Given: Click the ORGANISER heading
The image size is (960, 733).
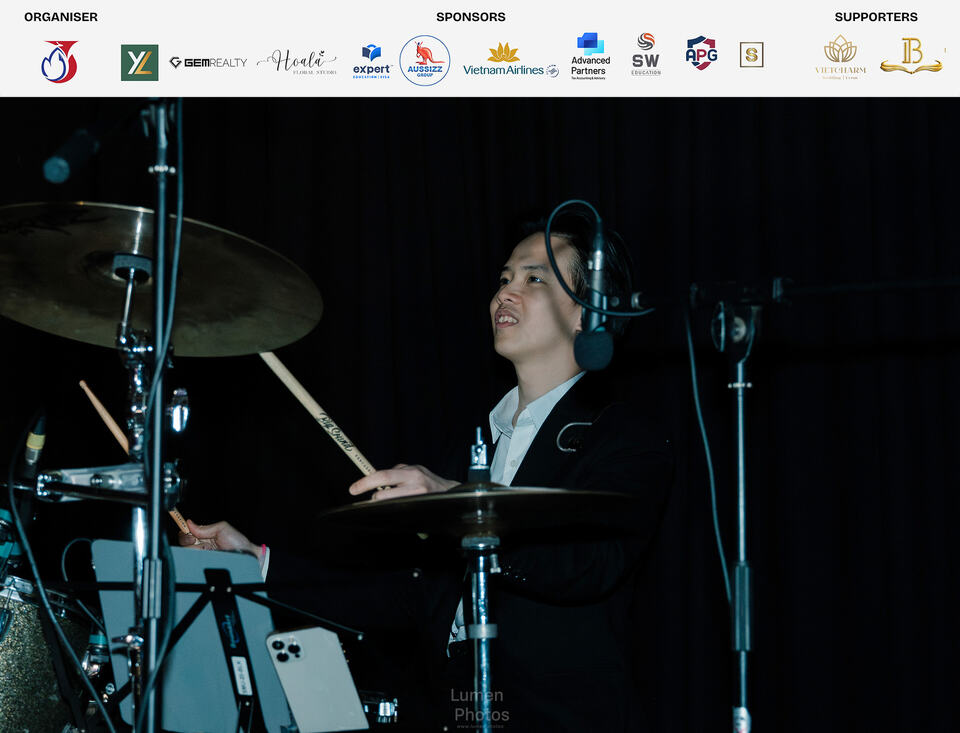Looking at the screenshot, I should coord(61,17).
